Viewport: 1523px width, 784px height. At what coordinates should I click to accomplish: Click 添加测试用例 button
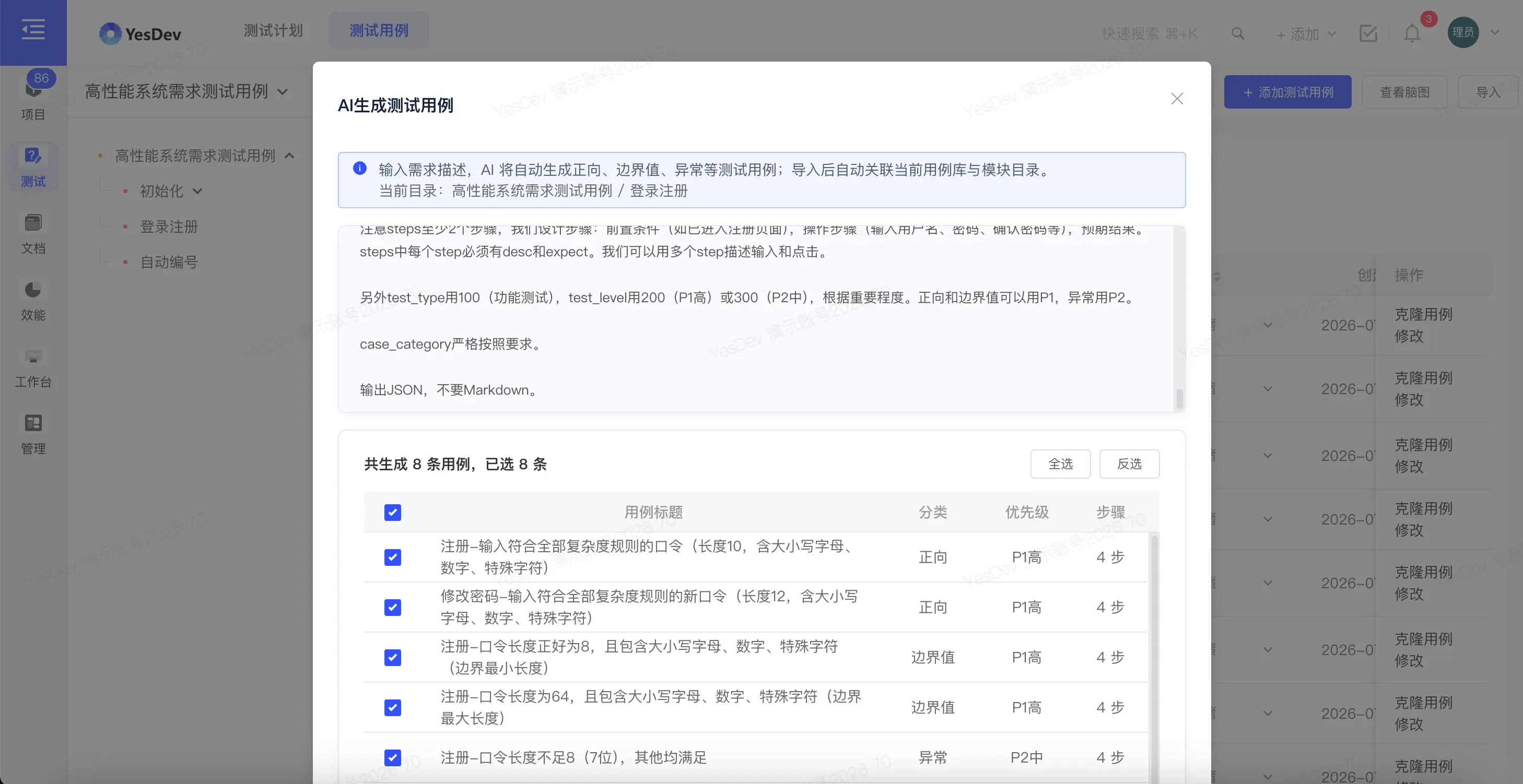[1287, 91]
